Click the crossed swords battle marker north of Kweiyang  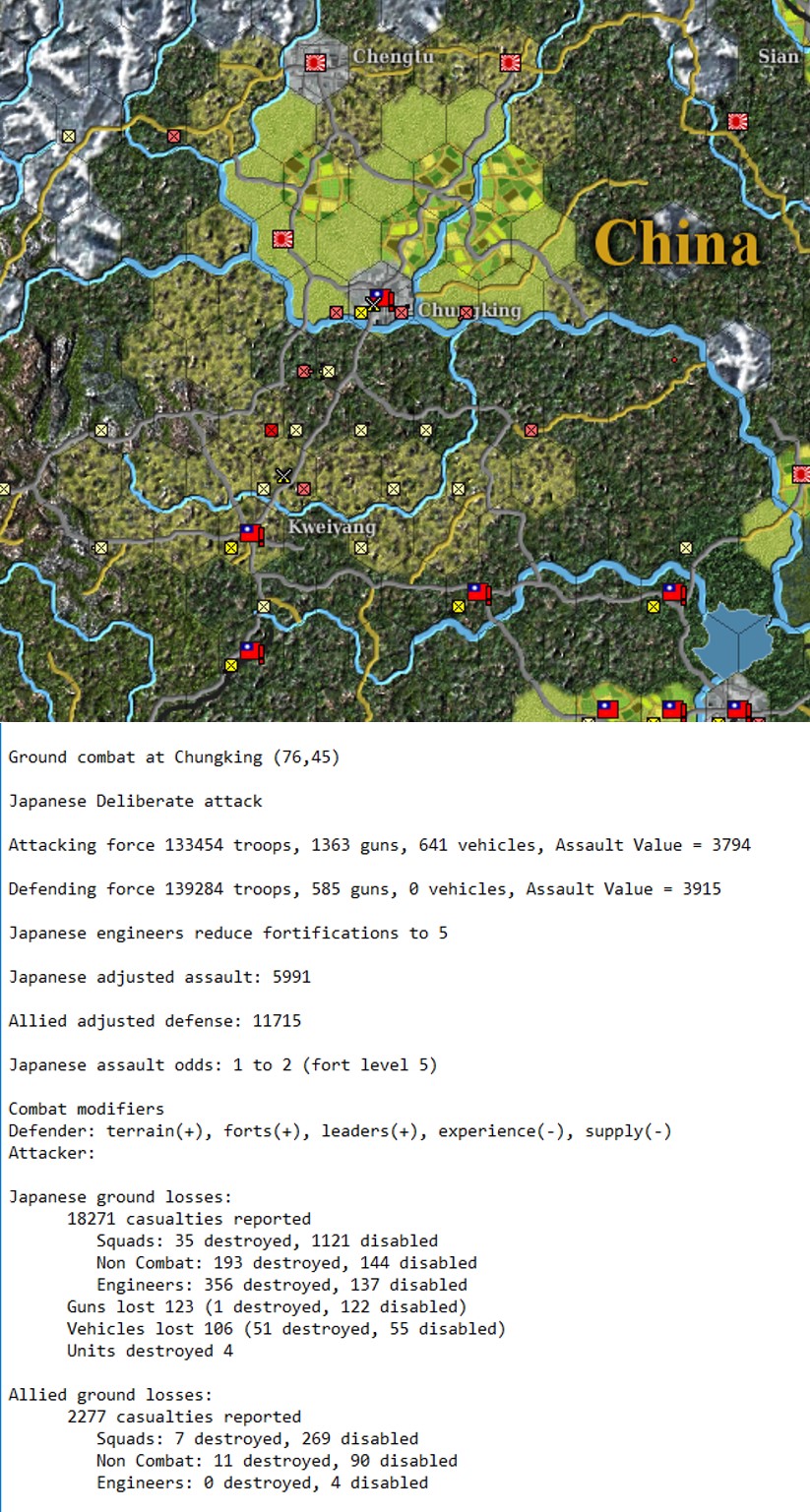click(x=283, y=475)
